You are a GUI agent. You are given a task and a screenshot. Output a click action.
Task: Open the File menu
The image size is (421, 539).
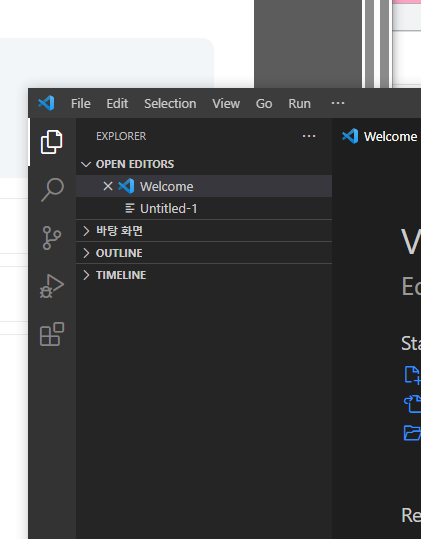(x=81, y=103)
